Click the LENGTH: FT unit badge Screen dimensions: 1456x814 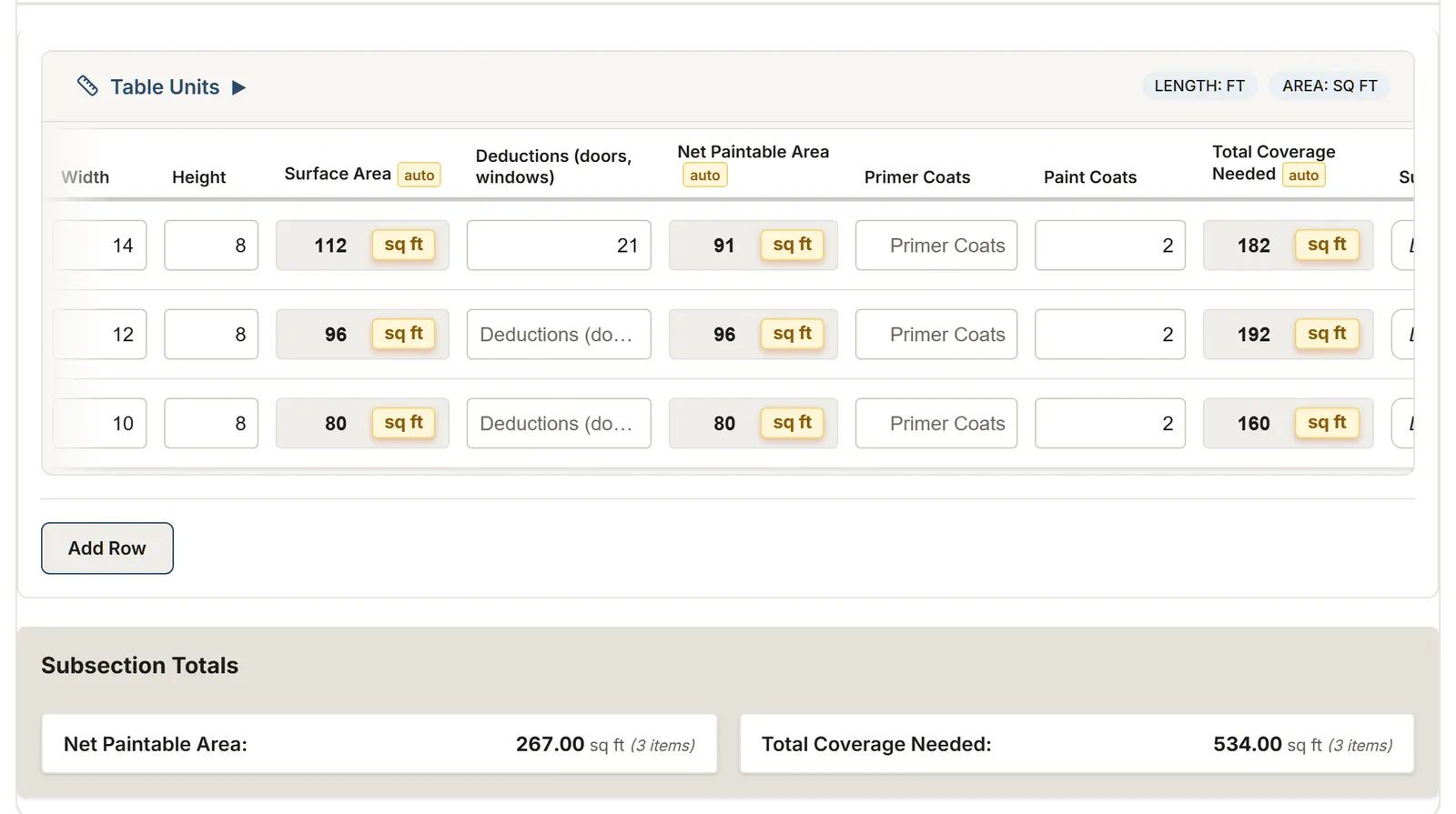1199,85
